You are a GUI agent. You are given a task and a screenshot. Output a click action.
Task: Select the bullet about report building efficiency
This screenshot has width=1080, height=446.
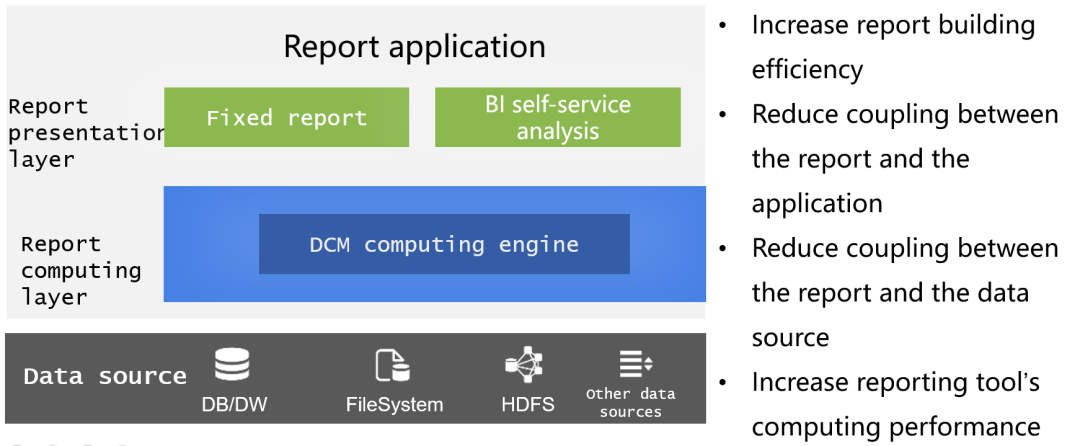pos(892,47)
